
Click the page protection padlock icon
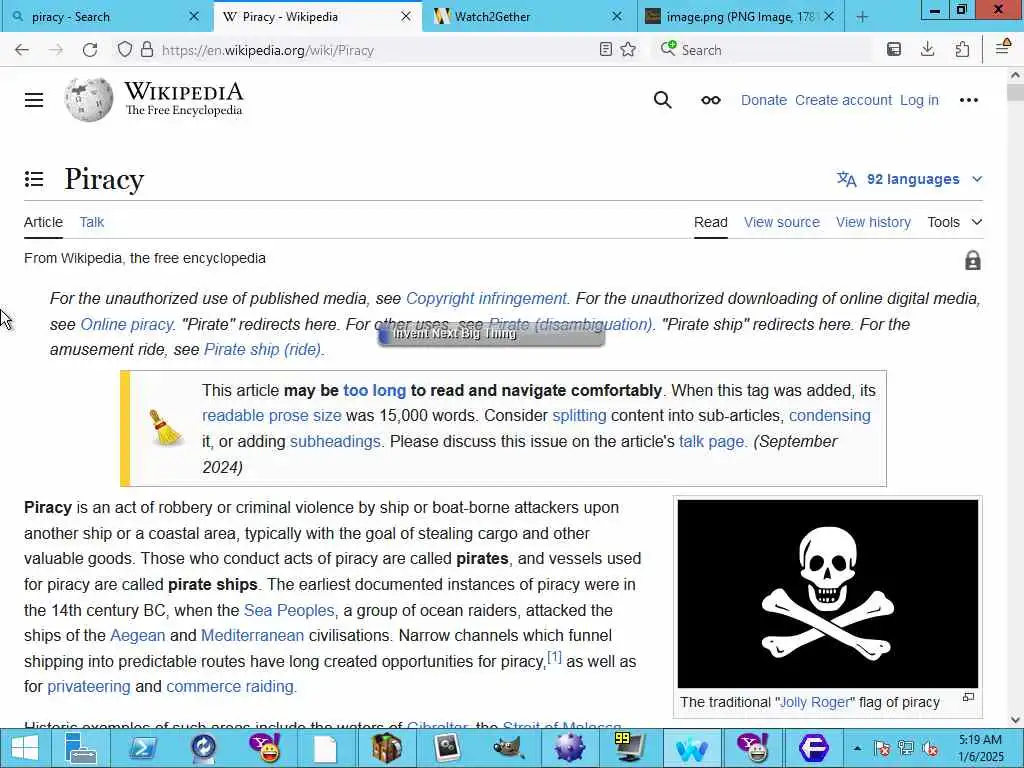(972, 260)
